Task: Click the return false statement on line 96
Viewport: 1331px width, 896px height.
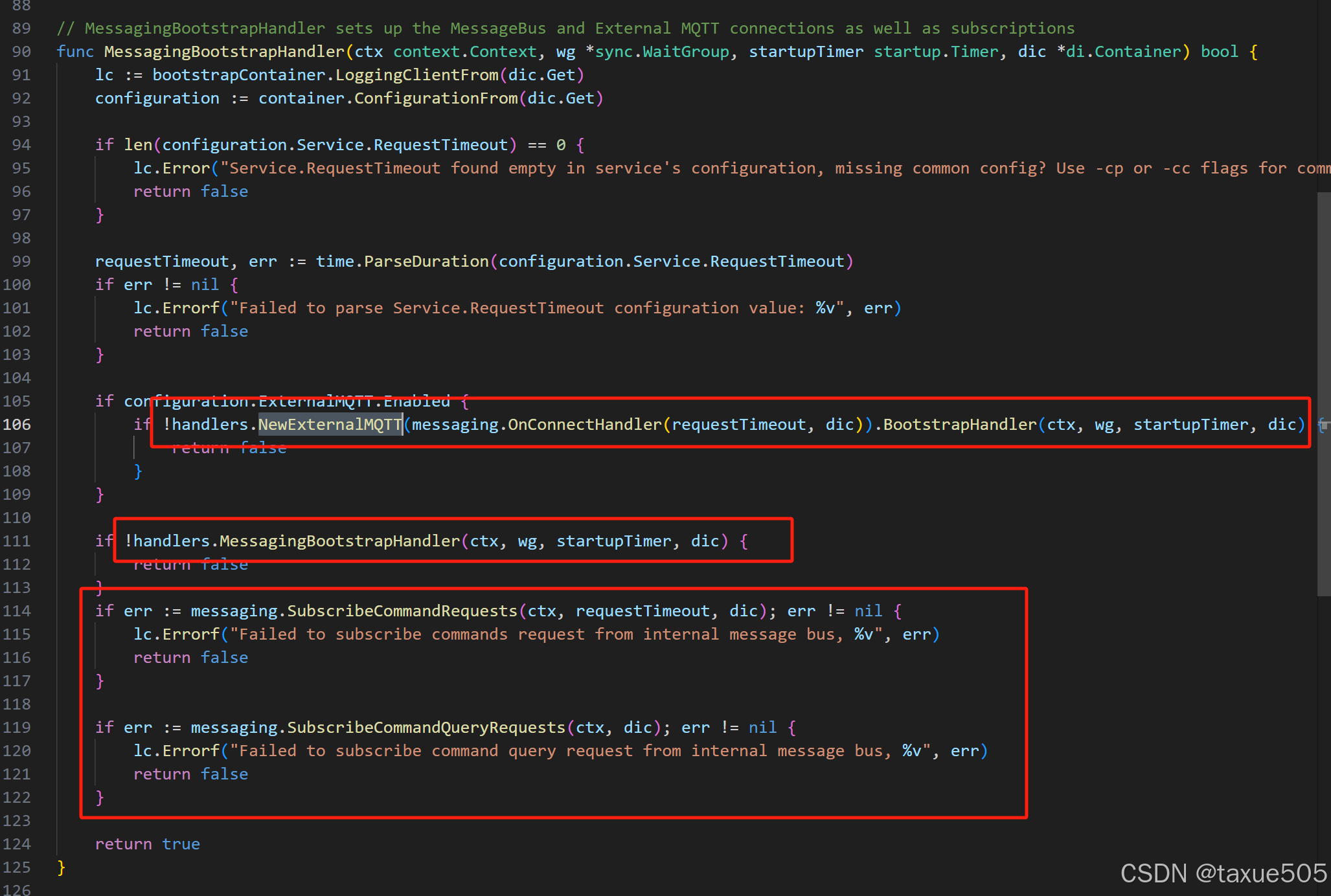Action: [190, 191]
